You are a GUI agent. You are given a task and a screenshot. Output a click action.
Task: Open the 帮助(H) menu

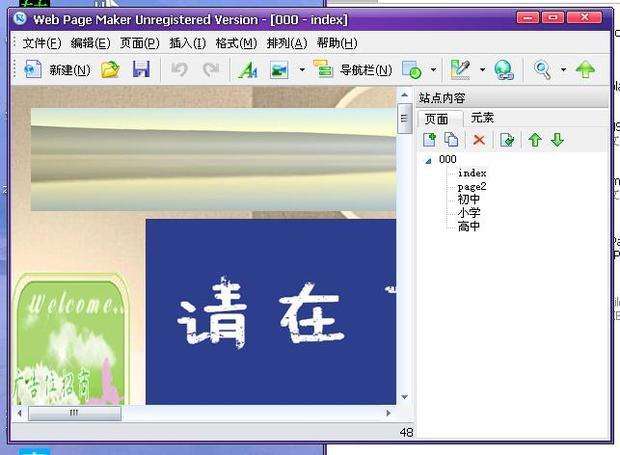tap(337, 43)
